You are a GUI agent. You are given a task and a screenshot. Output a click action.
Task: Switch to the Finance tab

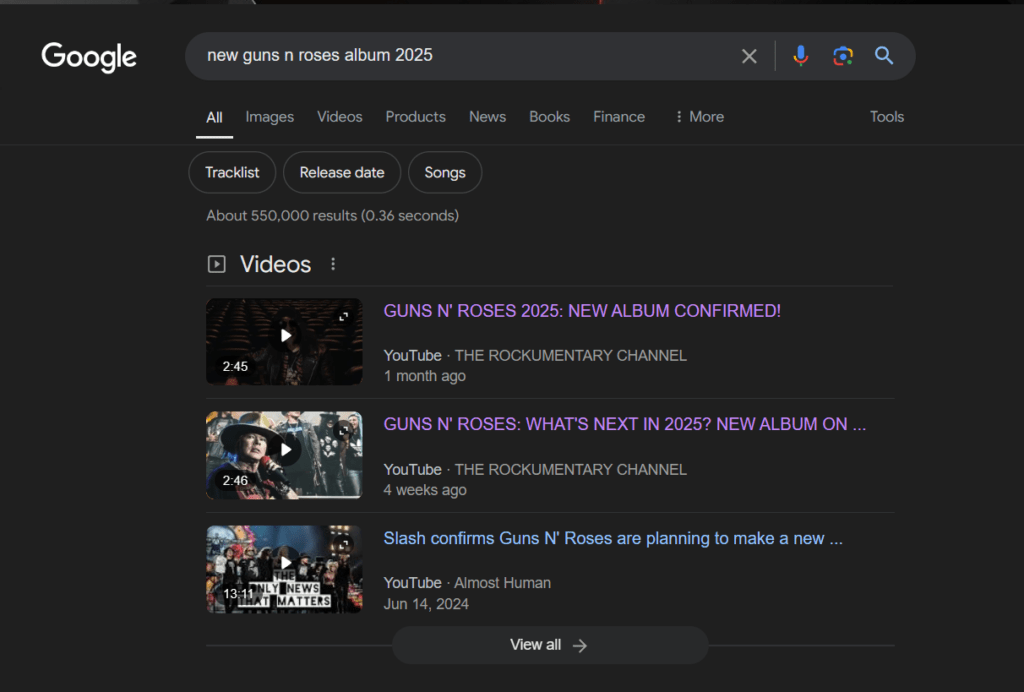(619, 117)
